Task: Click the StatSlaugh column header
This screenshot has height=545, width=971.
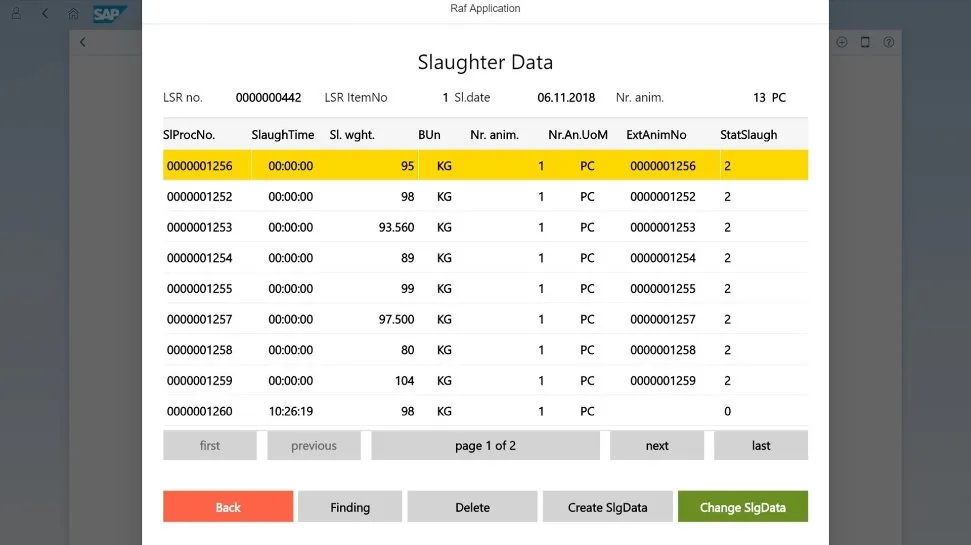Action: [748, 135]
